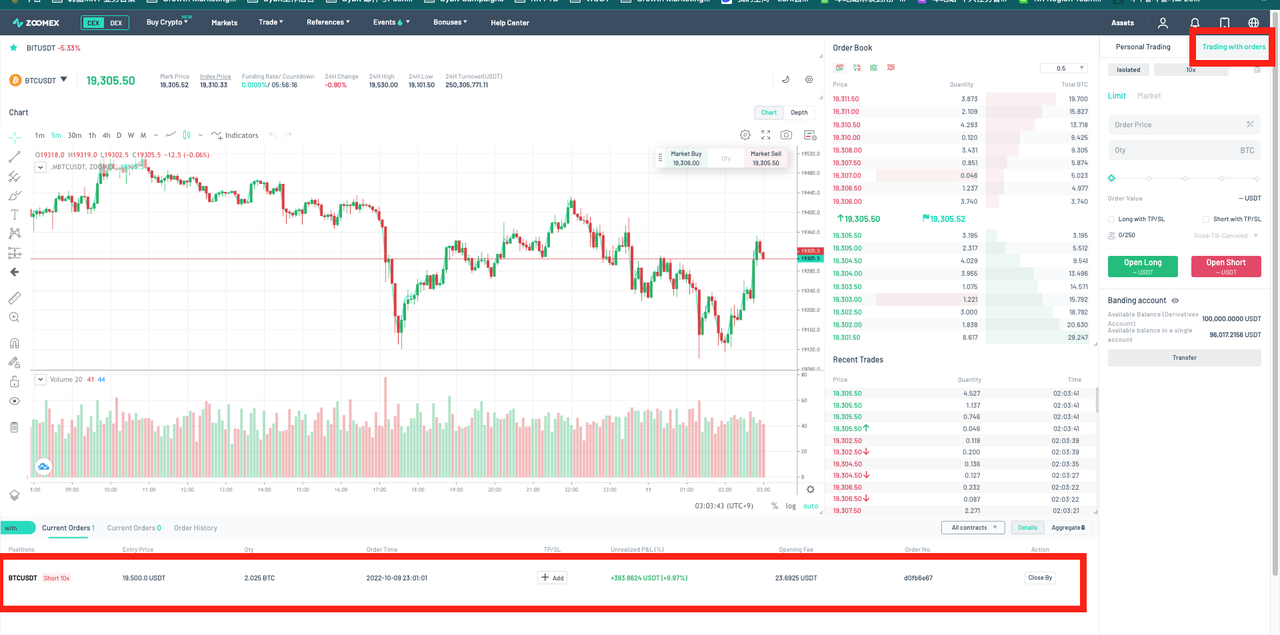Screen dimensions: 1280x635
Task: Expand chart to fullscreen mode
Action: point(765,134)
